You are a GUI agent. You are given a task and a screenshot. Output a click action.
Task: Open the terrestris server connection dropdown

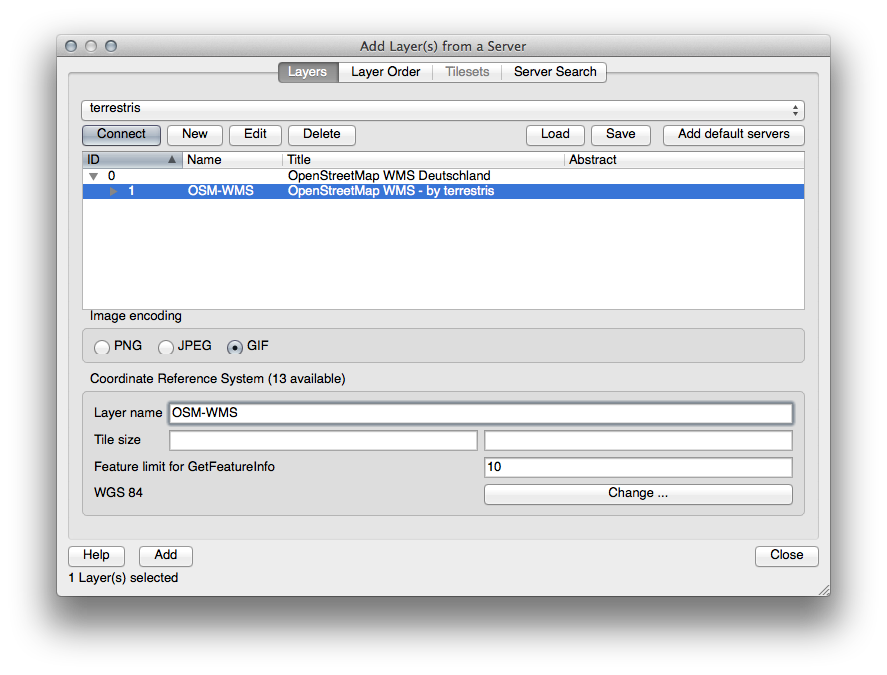click(442, 110)
